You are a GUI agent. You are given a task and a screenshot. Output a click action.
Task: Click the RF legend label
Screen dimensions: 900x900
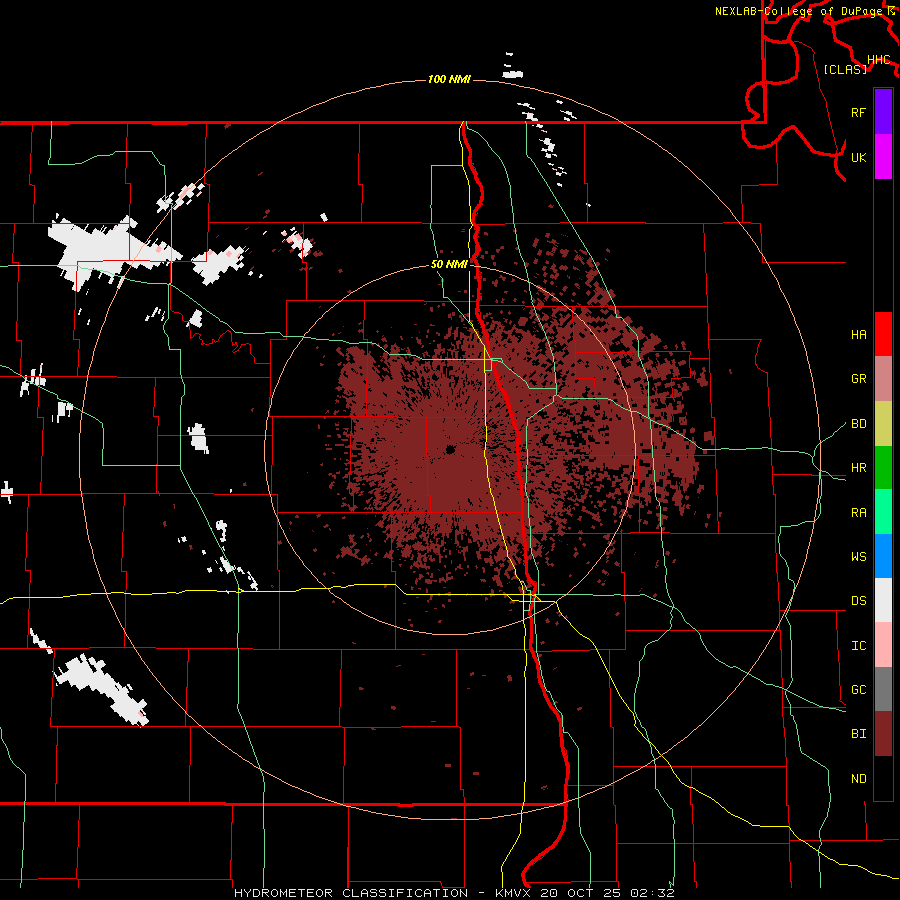(858, 112)
